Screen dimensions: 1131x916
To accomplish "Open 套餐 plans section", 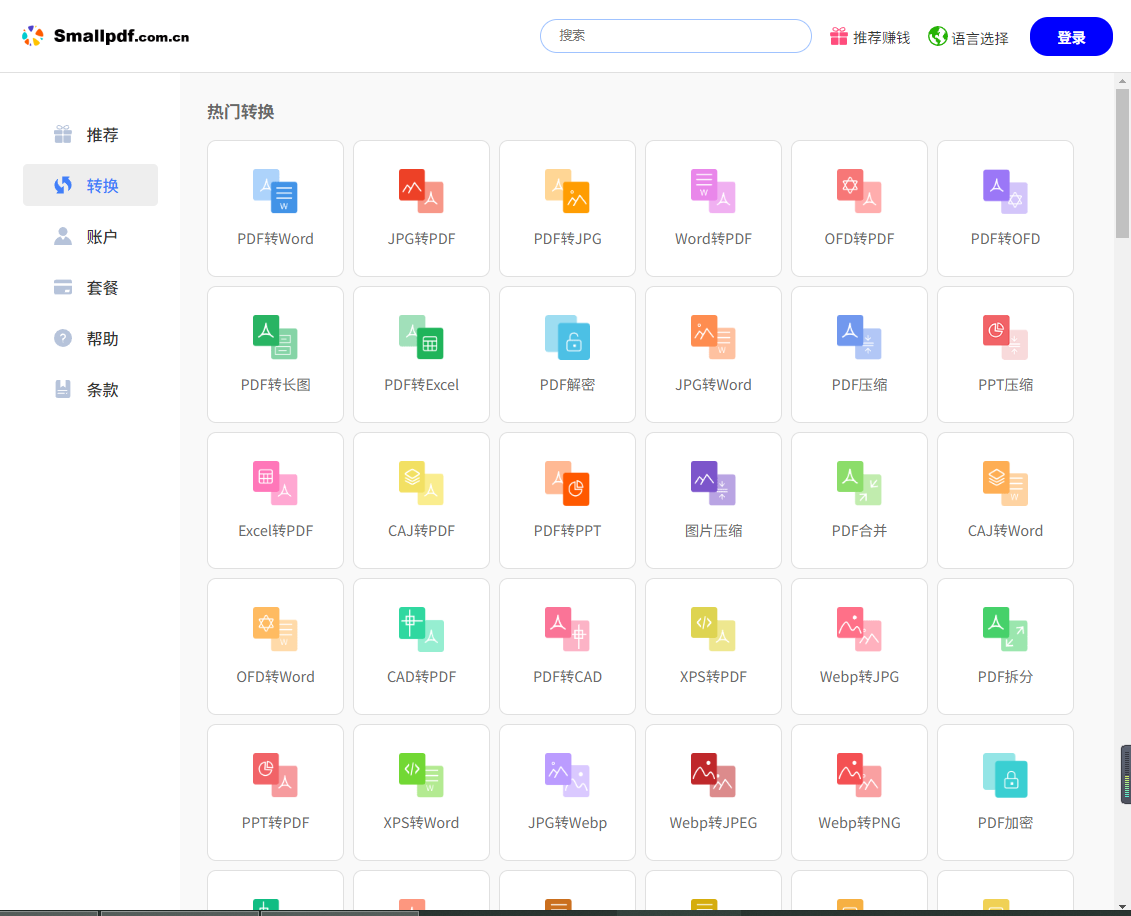I will coord(90,288).
